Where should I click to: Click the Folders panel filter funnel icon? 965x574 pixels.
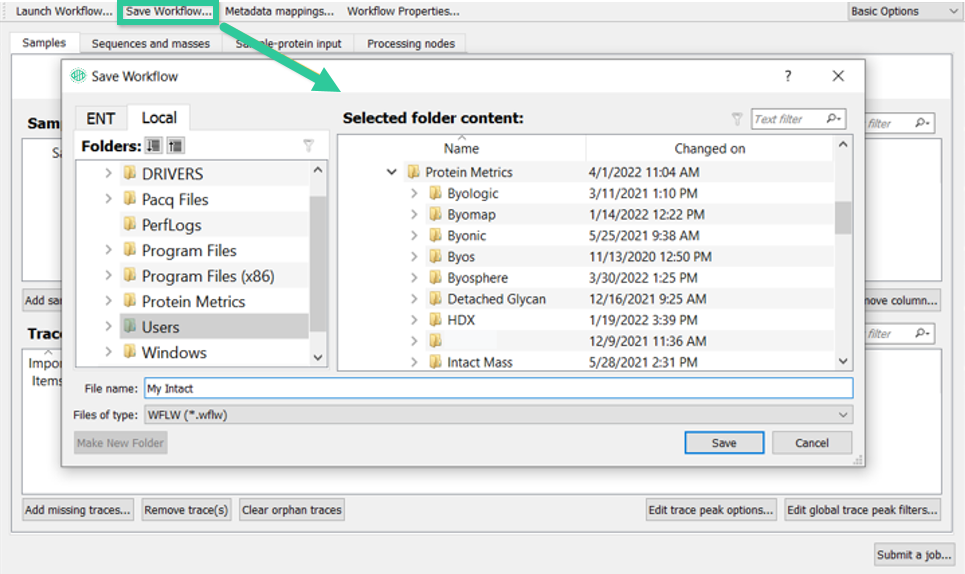(308, 146)
